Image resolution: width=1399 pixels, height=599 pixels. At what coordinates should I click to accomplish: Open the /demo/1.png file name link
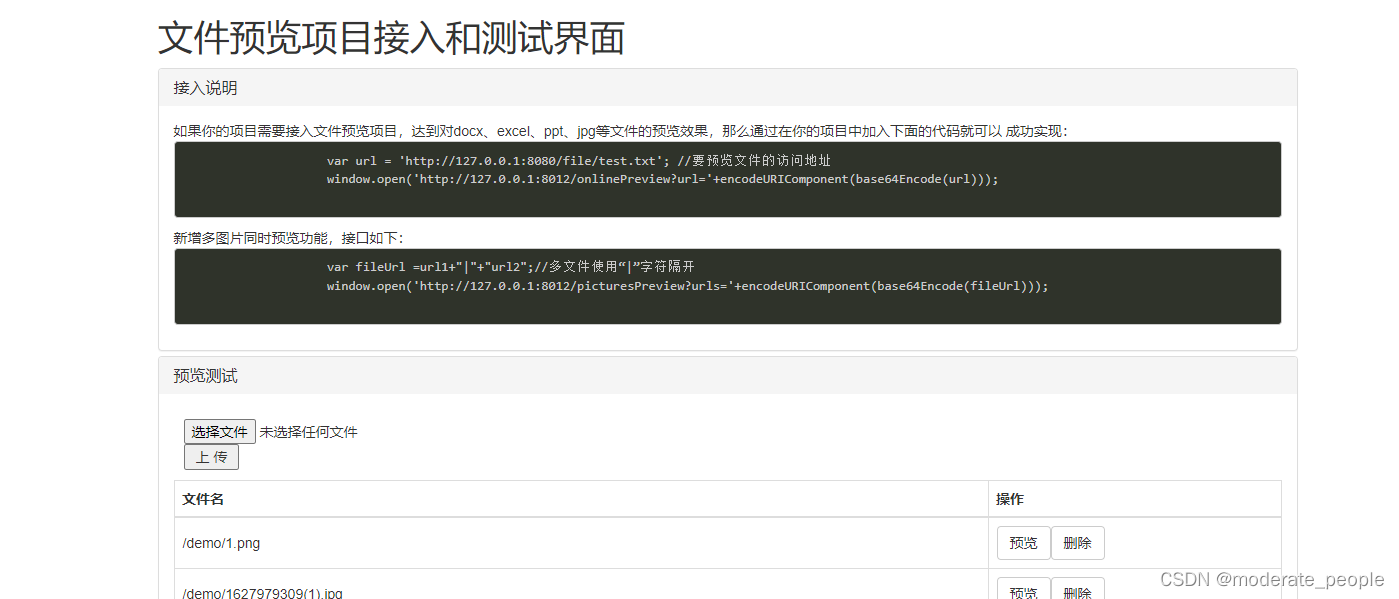point(221,542)
